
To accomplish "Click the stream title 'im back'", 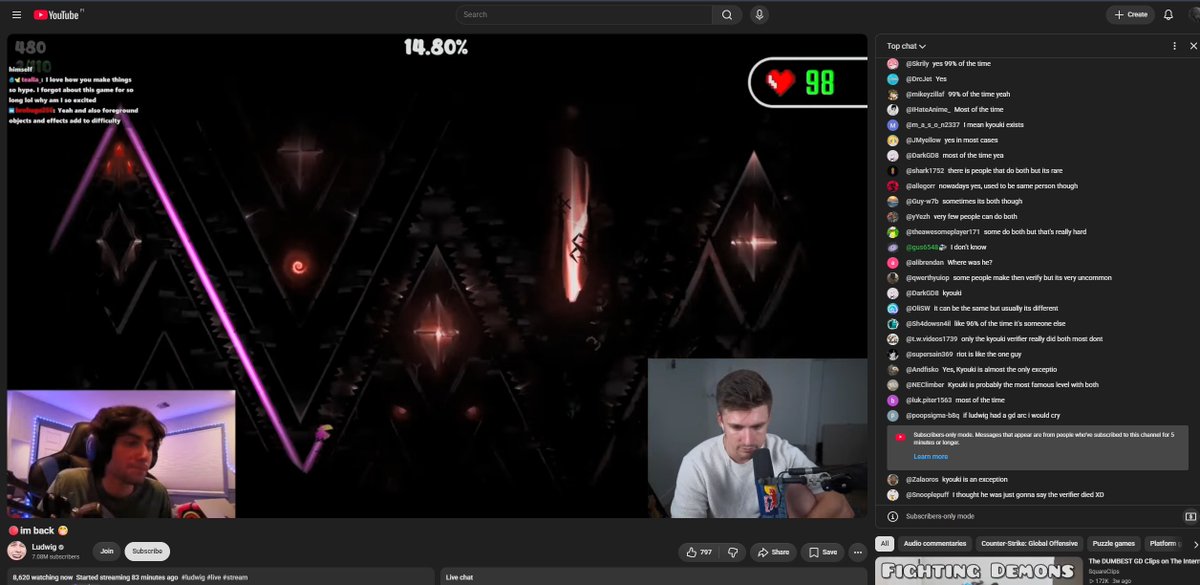I will [40, 530].
